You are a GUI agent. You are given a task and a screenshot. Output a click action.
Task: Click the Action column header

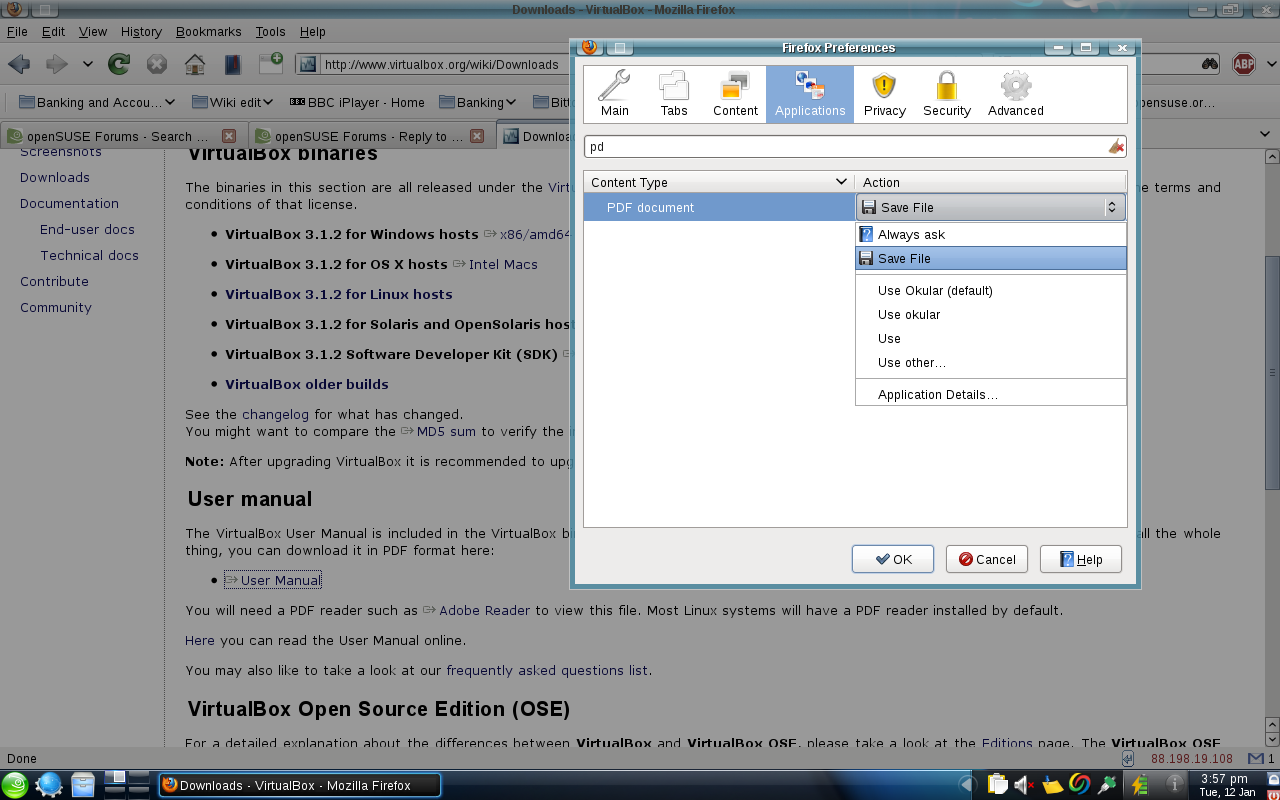click(x=990, y=182)
